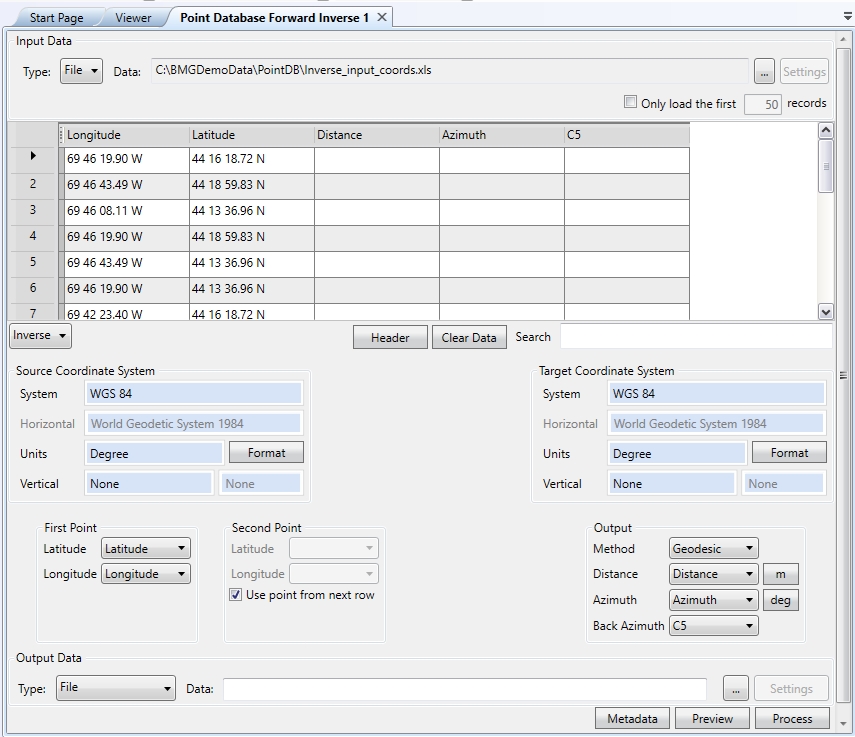Viewport: 855px width, 737px height.
Task: Click the azimuth unit 'deg' button
Action: (x=780, y=600)
